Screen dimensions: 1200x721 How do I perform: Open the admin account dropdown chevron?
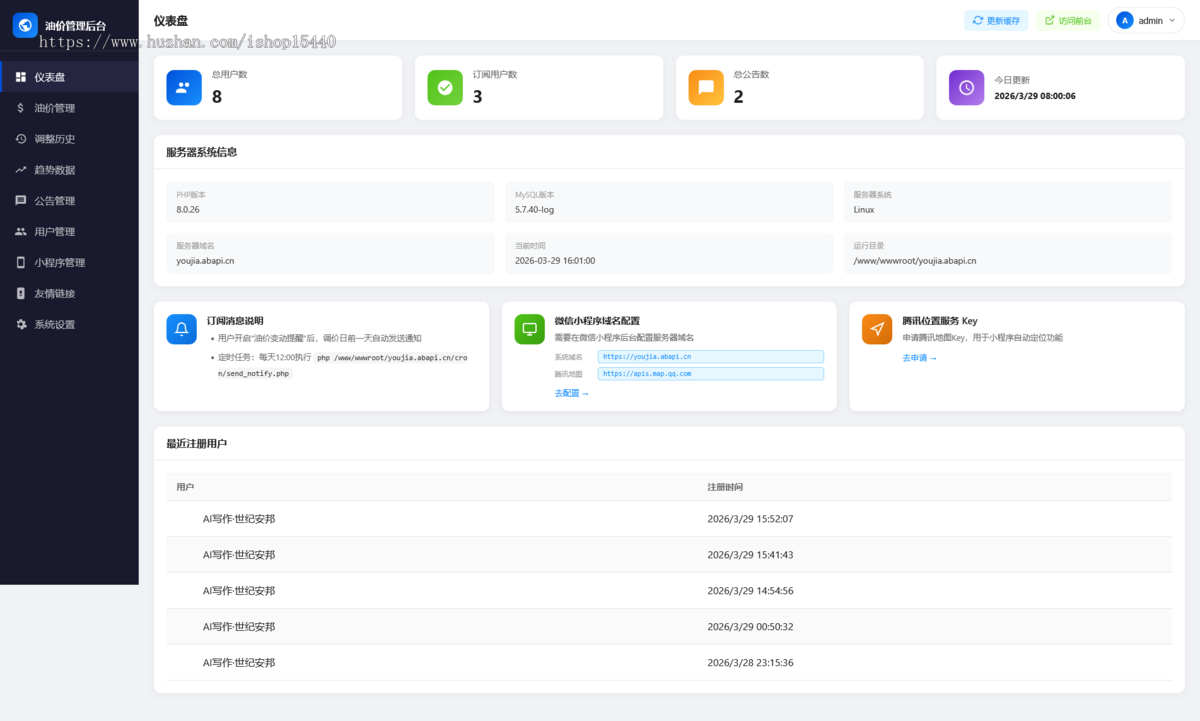[1172, 20]
